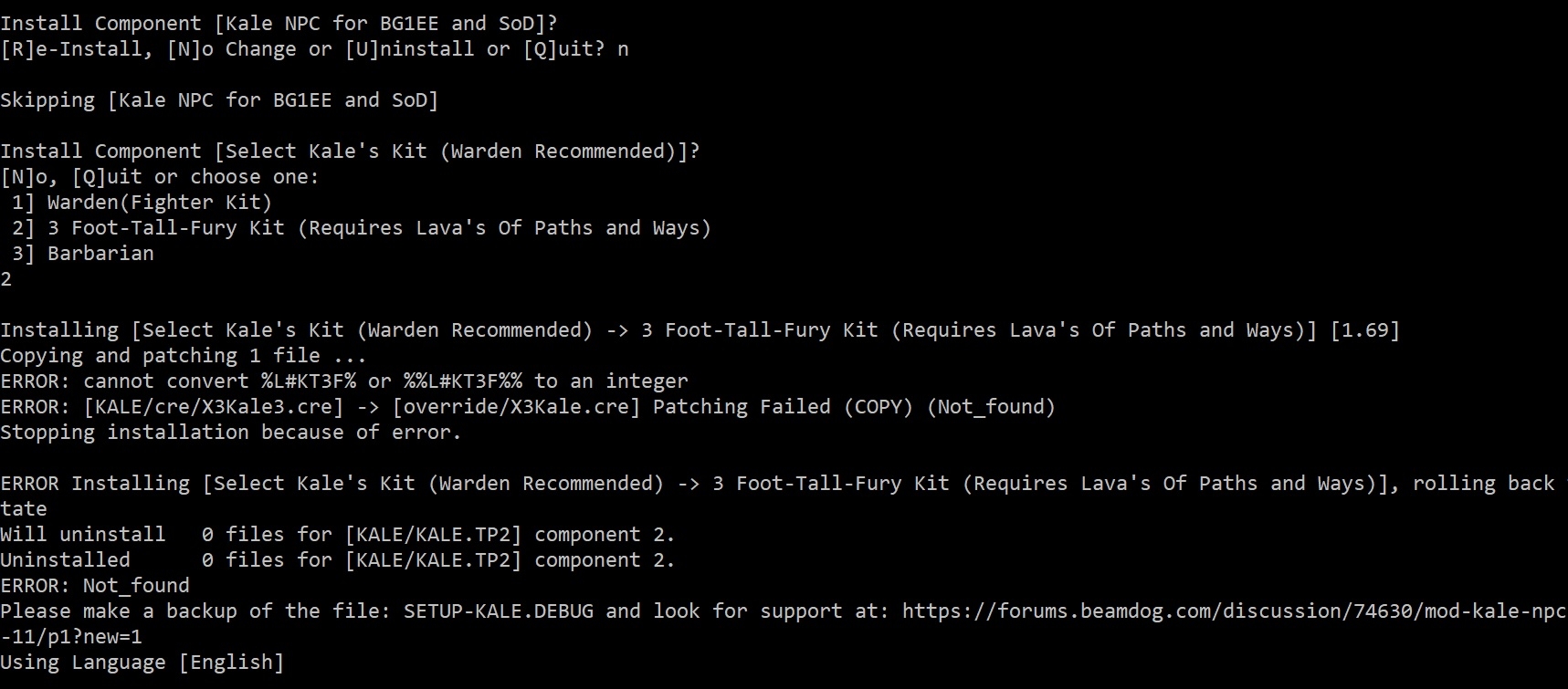
Task: Click the '[KALE/cre/X3Kale3.cre]' file path
Action: [214, 407]
